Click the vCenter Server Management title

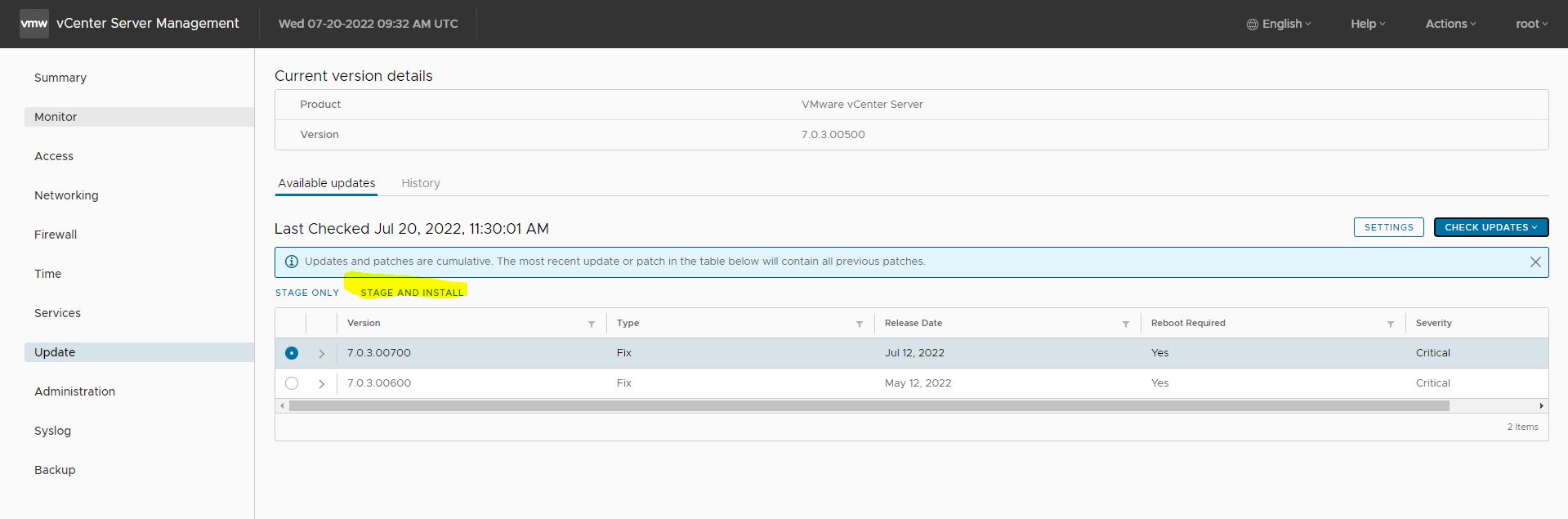pyautogui.click(x=148, y=24)
